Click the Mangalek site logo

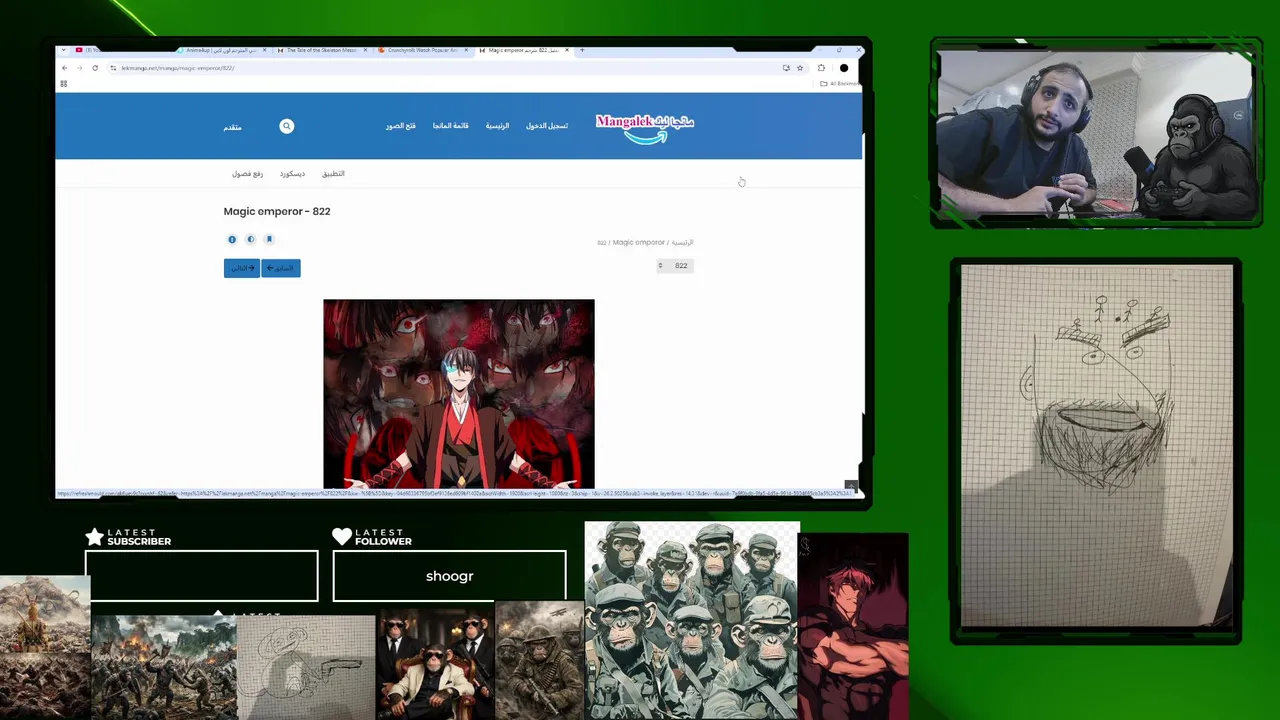645,127
